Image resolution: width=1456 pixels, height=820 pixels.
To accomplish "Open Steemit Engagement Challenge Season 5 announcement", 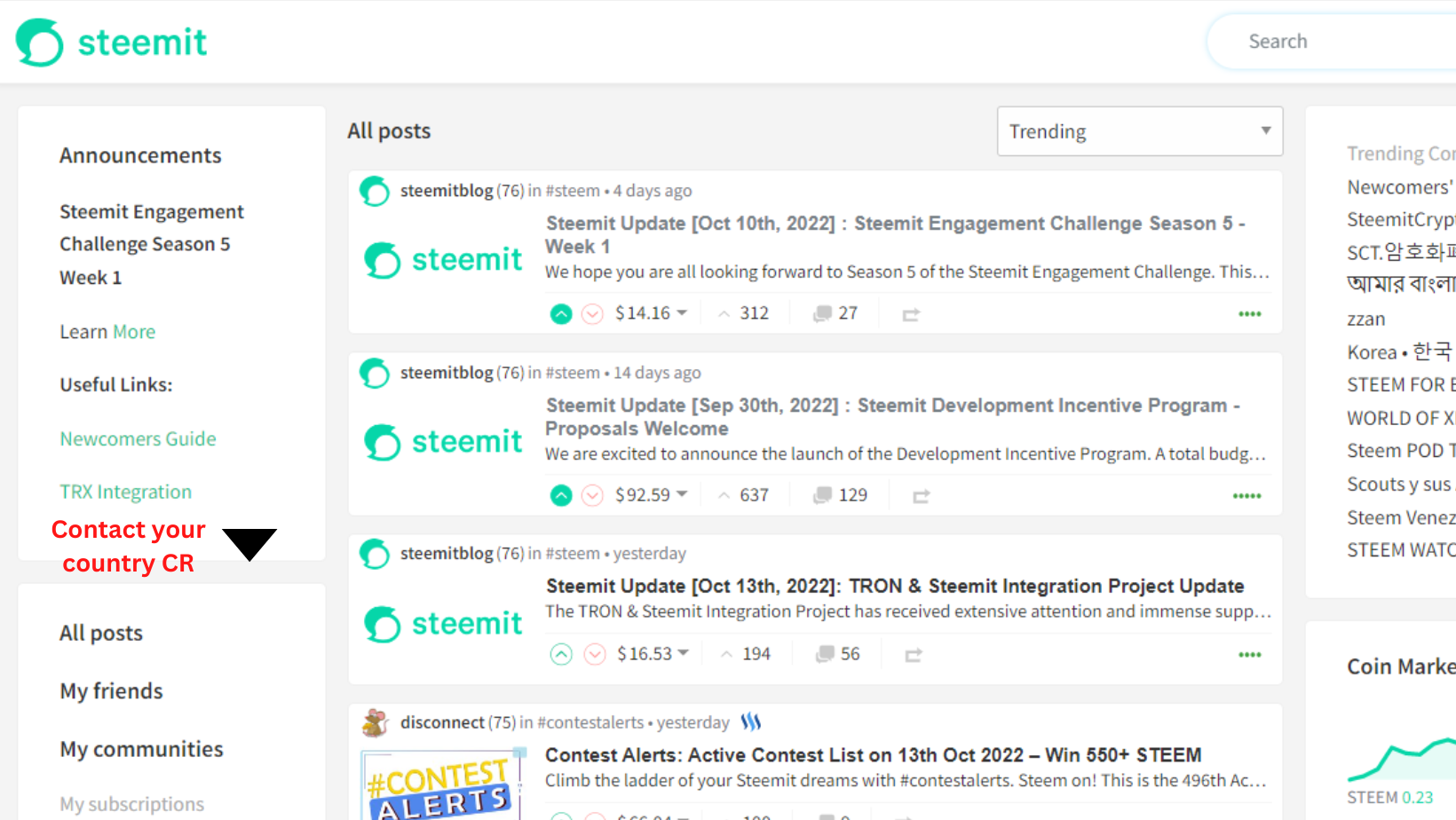I will (x=151, y=245).
